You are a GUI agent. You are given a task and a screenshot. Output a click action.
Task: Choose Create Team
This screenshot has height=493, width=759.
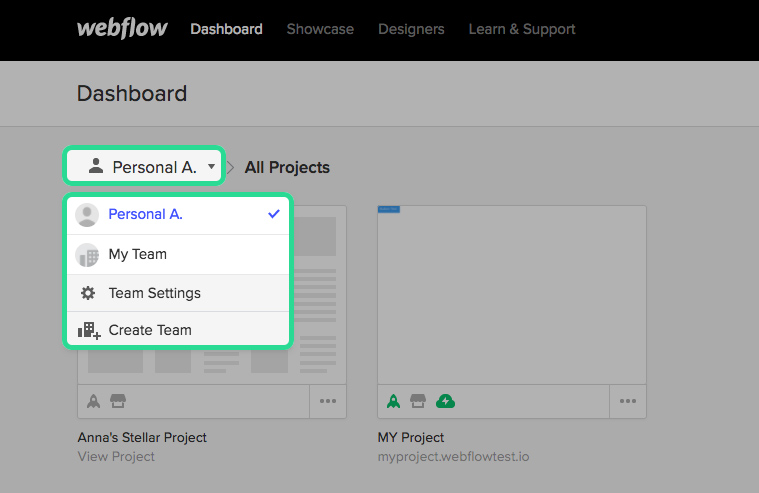tap(178, 329)
